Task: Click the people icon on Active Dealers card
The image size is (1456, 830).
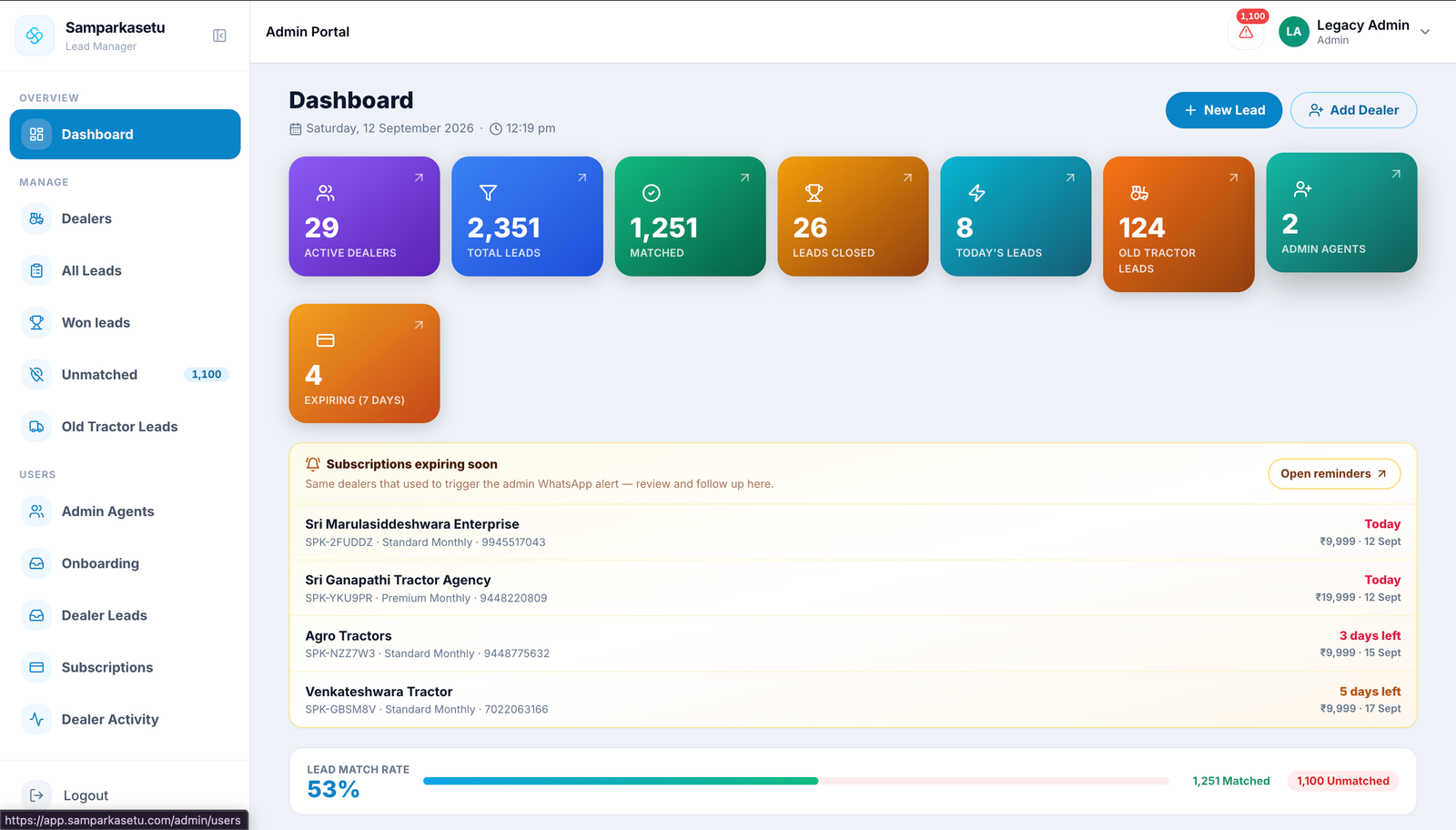Action: tap(325, 193)
